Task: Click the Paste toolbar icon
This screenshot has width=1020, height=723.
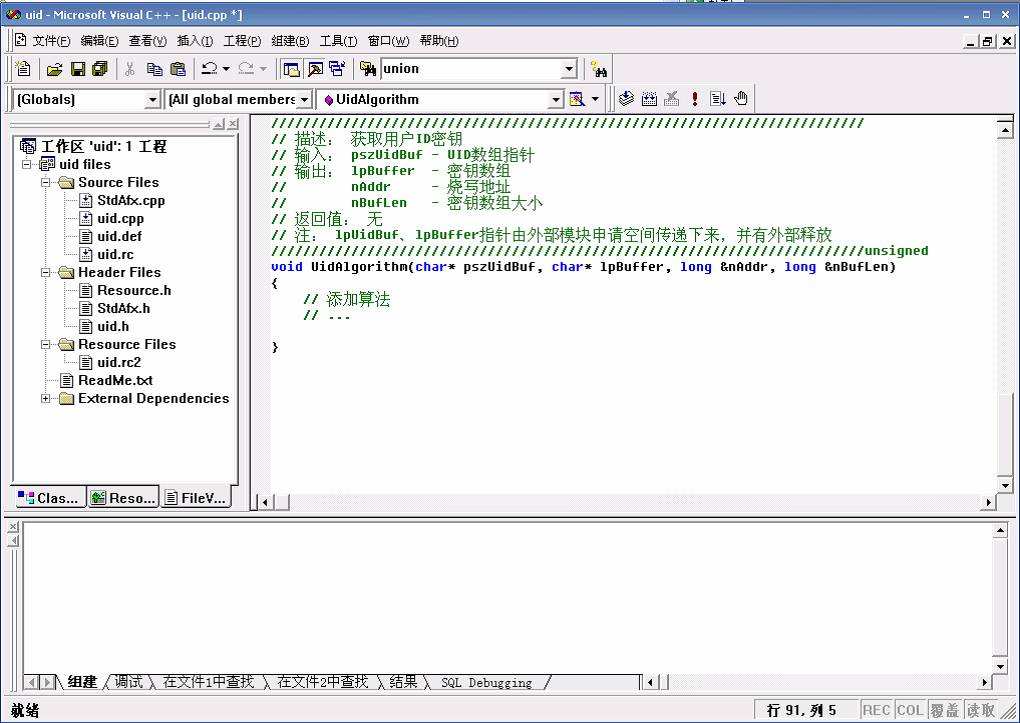Action: pyautogui.click(x=178, y=69)
